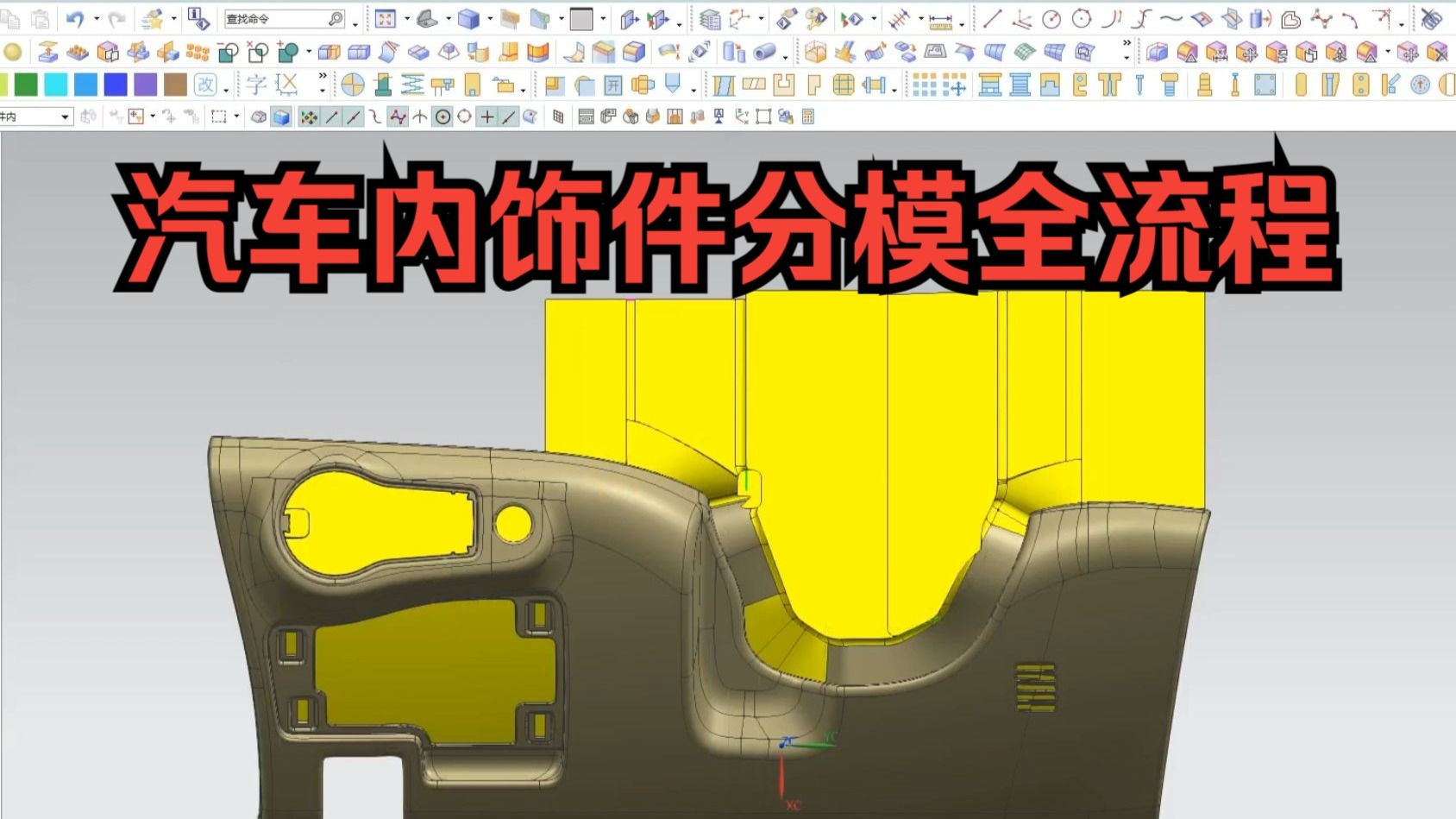Click the 开 icon in the mold toolbar
Viewport: 1456px width, 819px height.
click(612, 85)
